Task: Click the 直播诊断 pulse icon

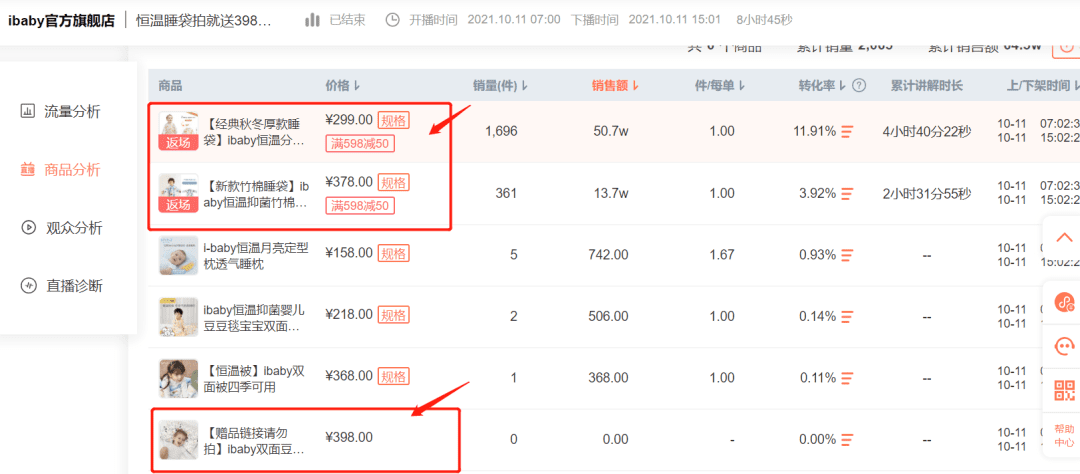Action: (x=28, y=286)
